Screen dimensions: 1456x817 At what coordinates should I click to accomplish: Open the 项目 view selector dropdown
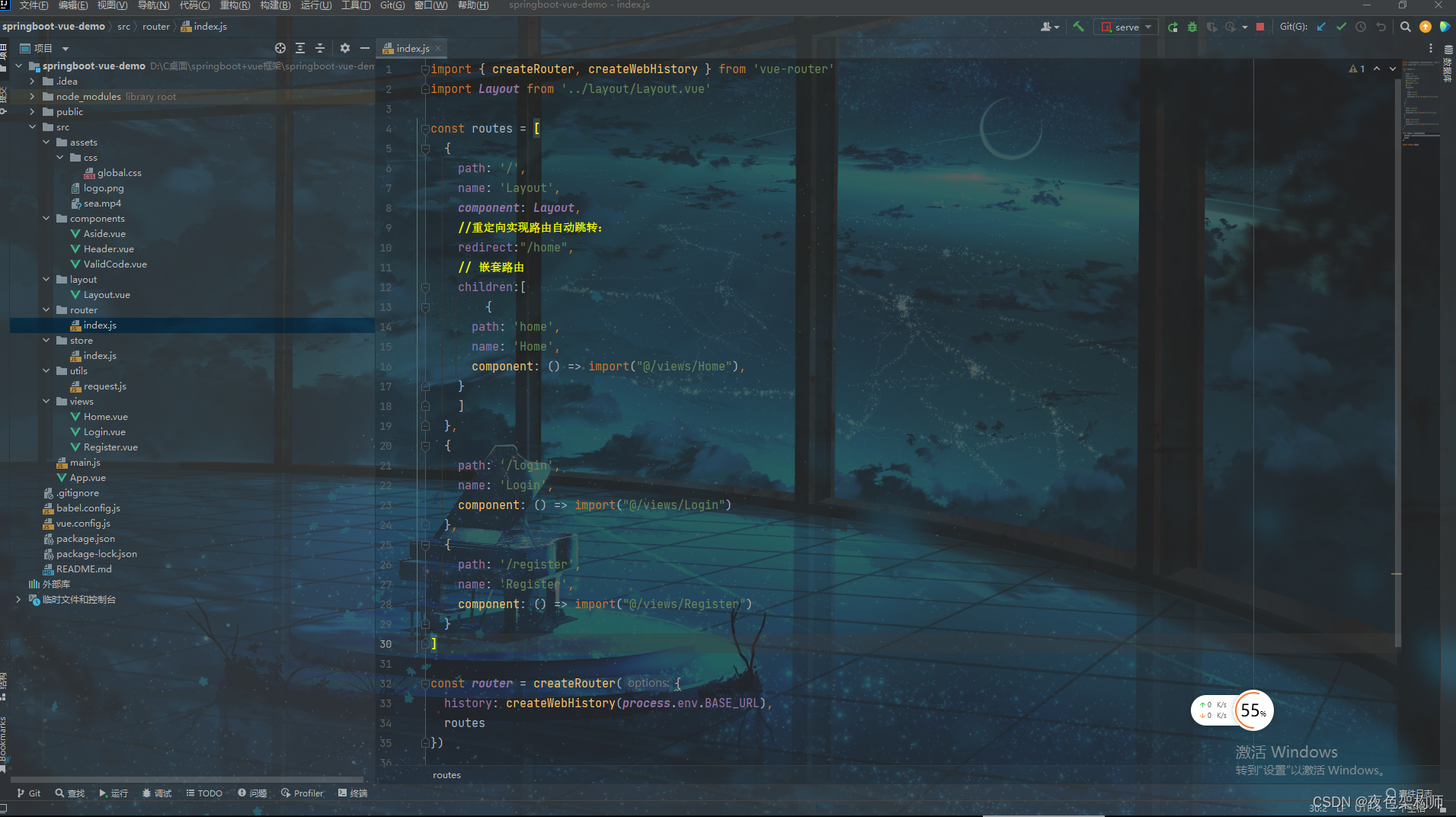click(x=44, y=48)
